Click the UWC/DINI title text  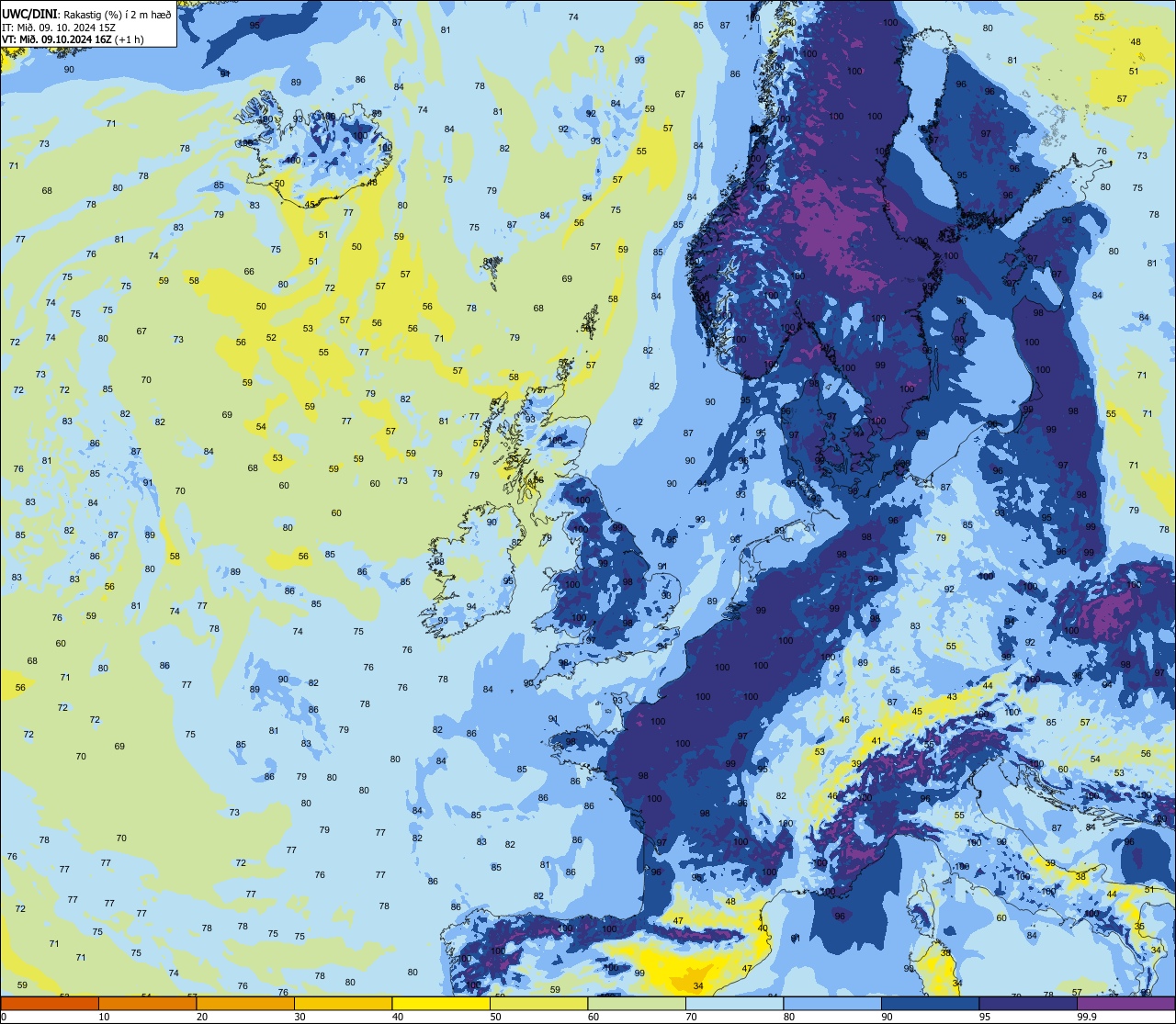click(x=30, y=15)
